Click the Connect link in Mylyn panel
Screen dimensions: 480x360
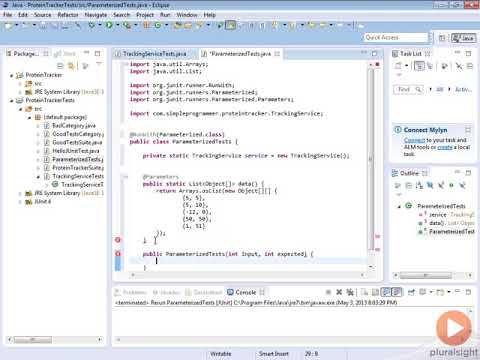[x=414, y=140]
